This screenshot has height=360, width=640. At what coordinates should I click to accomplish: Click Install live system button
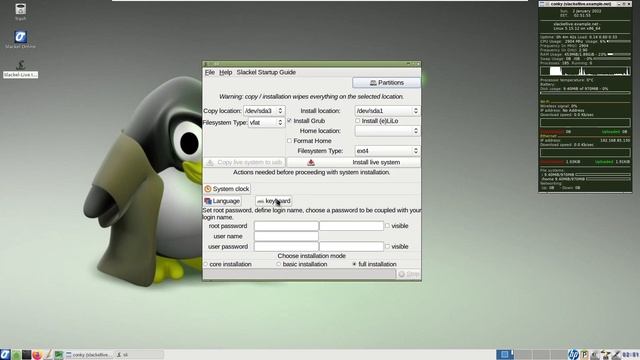(353, 162)
